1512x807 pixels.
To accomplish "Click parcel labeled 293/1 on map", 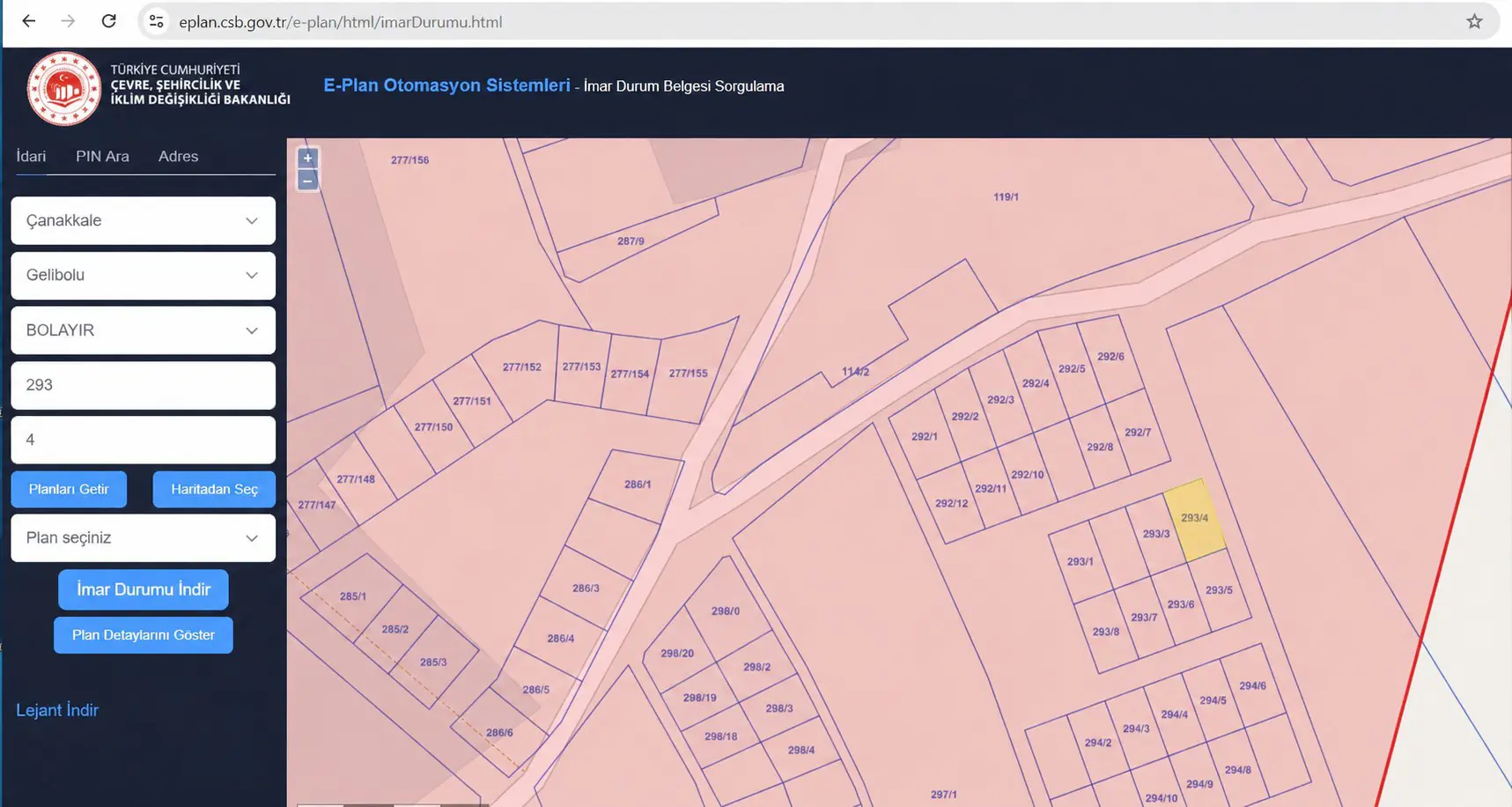I will (1081, 561).
